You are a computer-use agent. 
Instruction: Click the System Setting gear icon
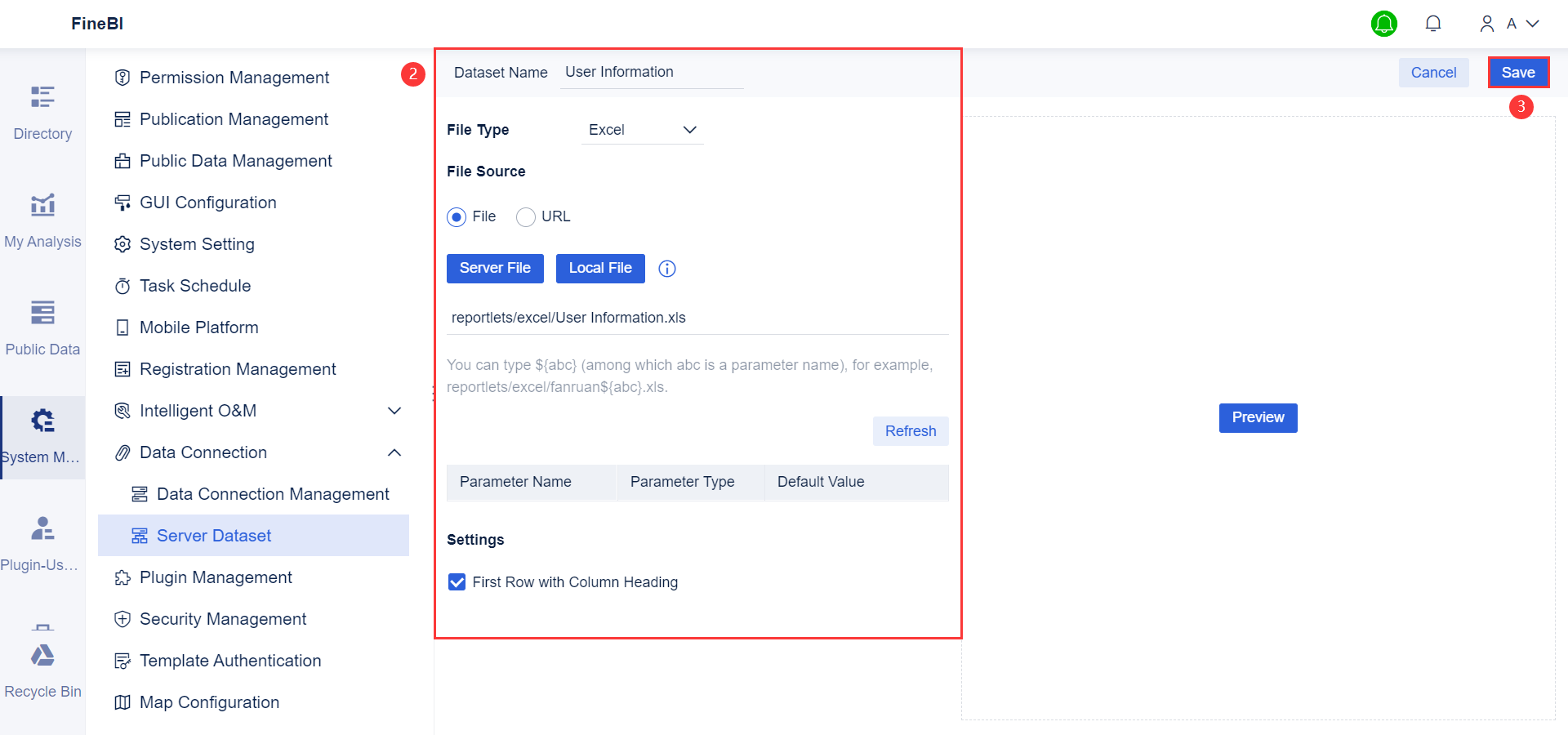click(122, 244)
